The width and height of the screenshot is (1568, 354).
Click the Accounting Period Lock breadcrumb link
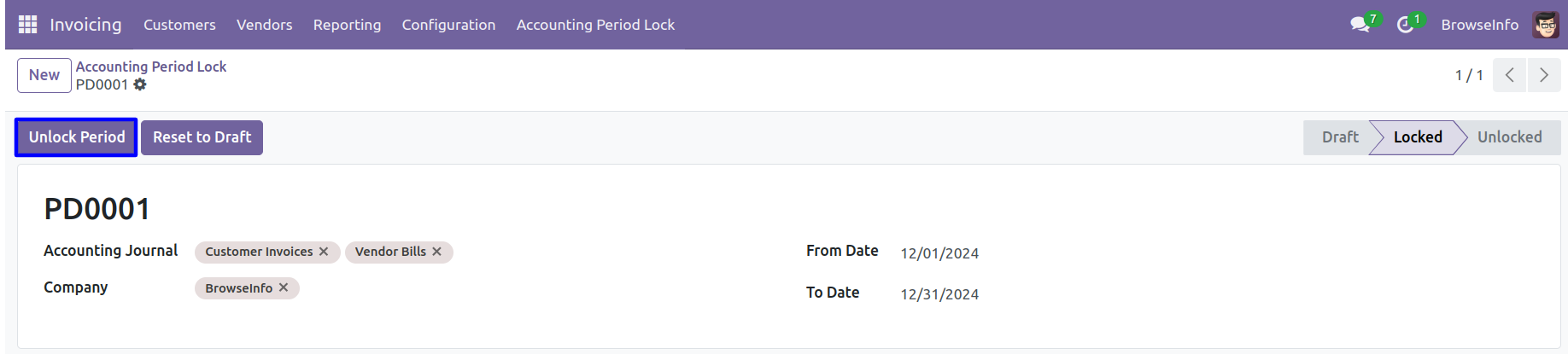[x=151, y=67]
